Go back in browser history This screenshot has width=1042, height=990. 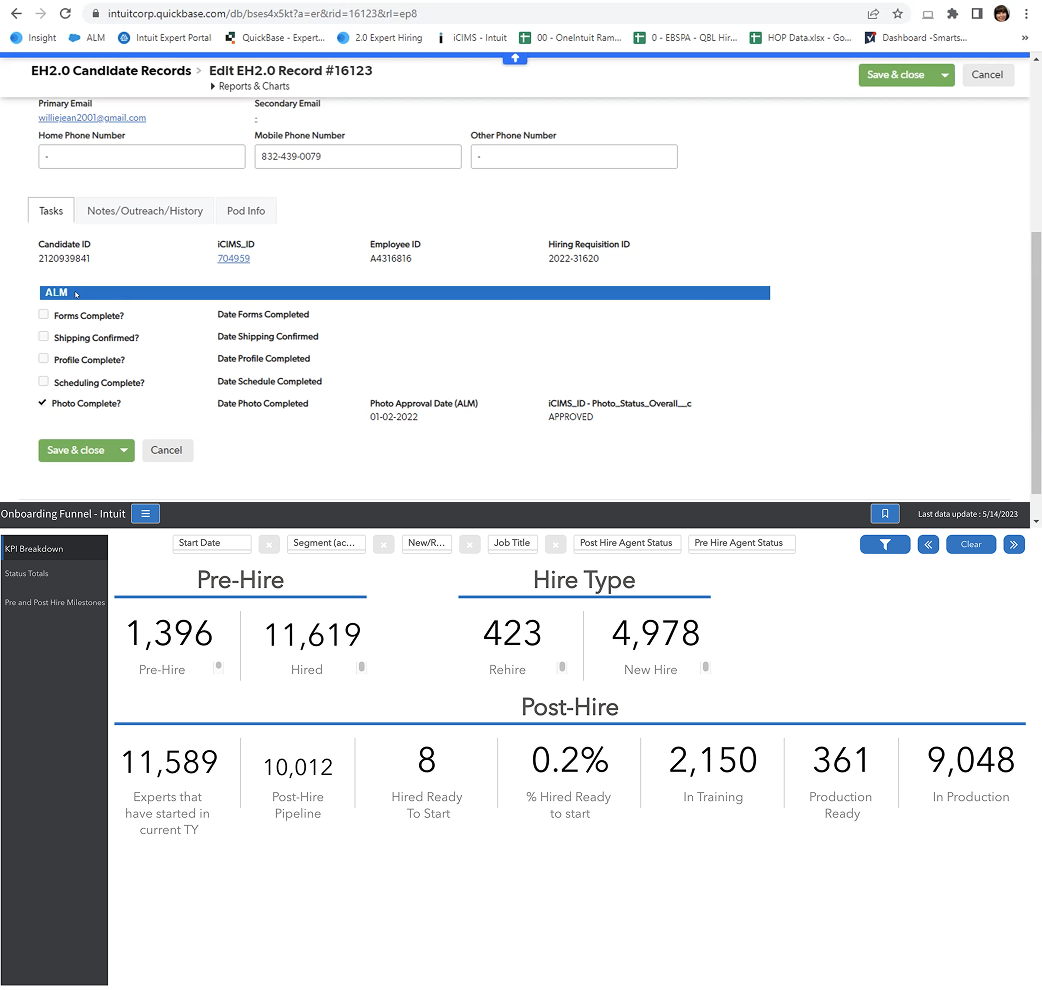click(x=16, y=13)
